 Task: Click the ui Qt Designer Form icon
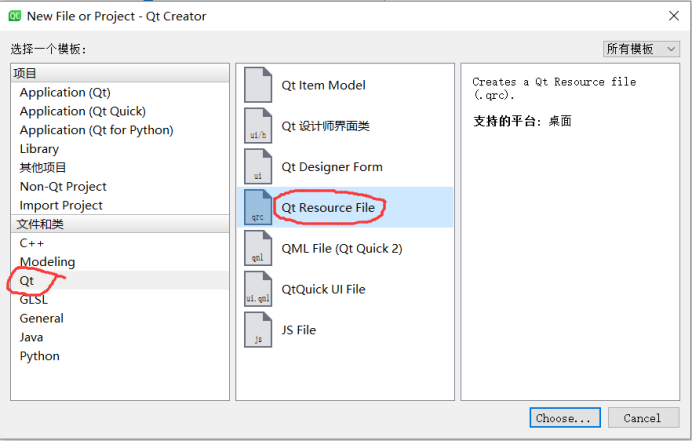pyautogui.click(x=258, y=167)
